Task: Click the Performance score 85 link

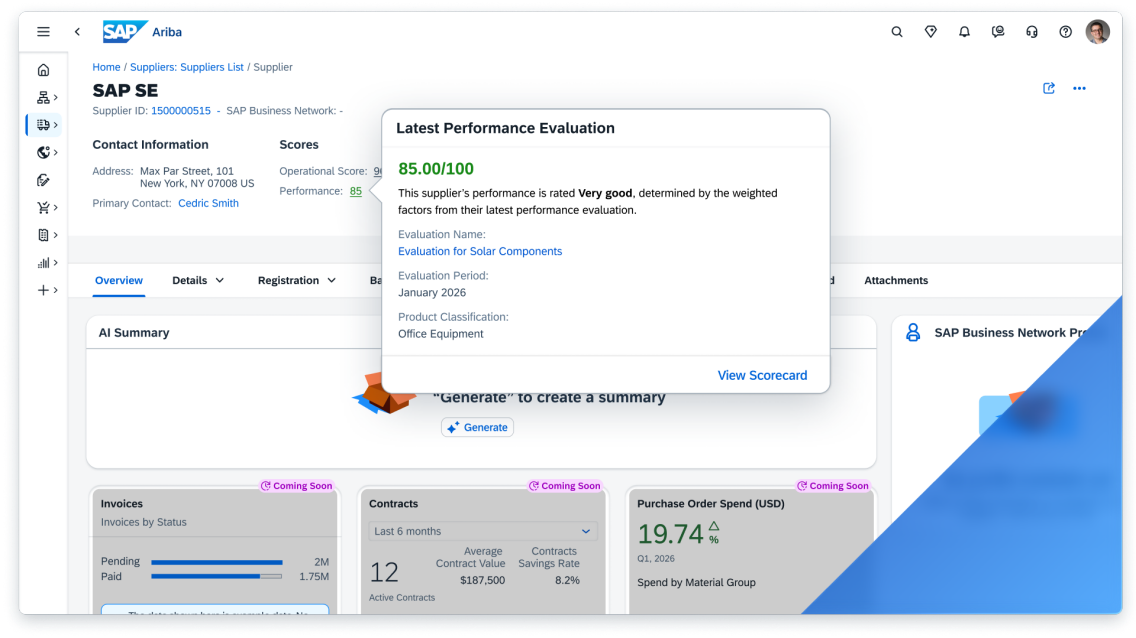Action: click(x=356, y=191)
